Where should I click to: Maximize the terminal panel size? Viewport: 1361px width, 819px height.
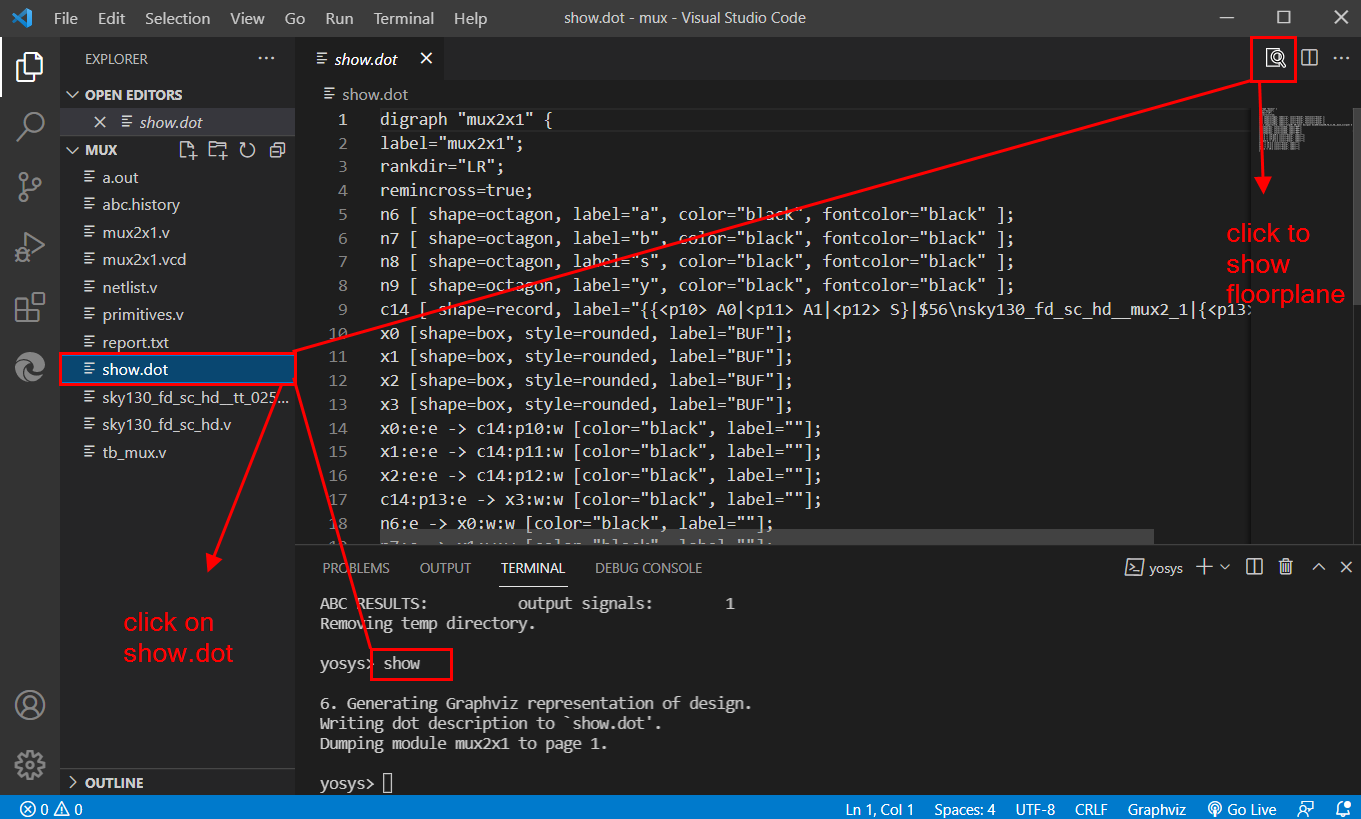1318,567
